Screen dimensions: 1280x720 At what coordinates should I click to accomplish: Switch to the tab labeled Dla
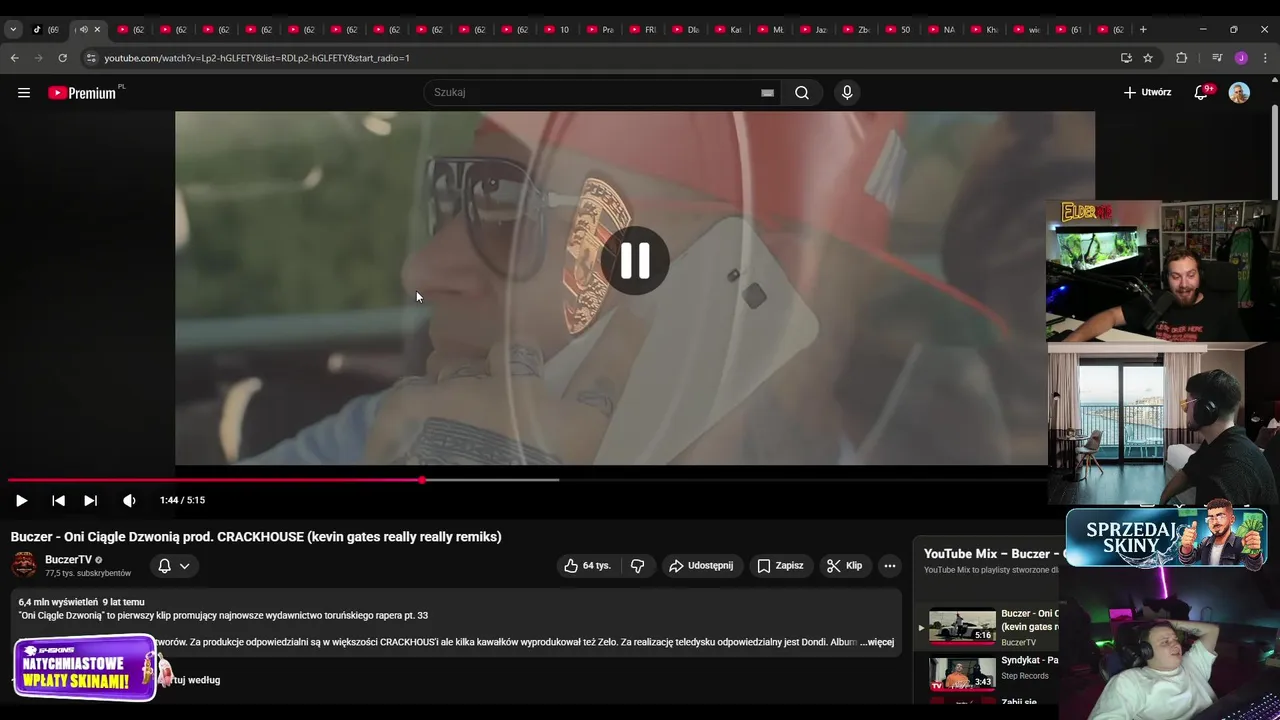[x=685, y=29]
